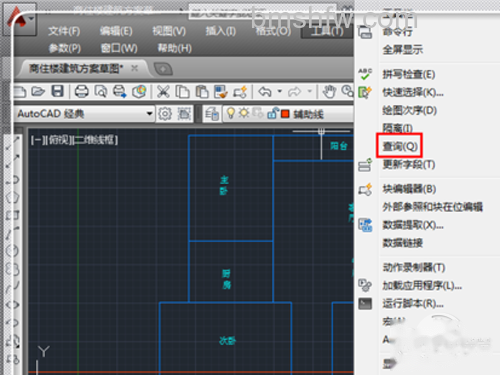Viewport: 500px width, 375px height.
Task: Choose 绘图次序(D) menu entry
Action: point(410,110)
